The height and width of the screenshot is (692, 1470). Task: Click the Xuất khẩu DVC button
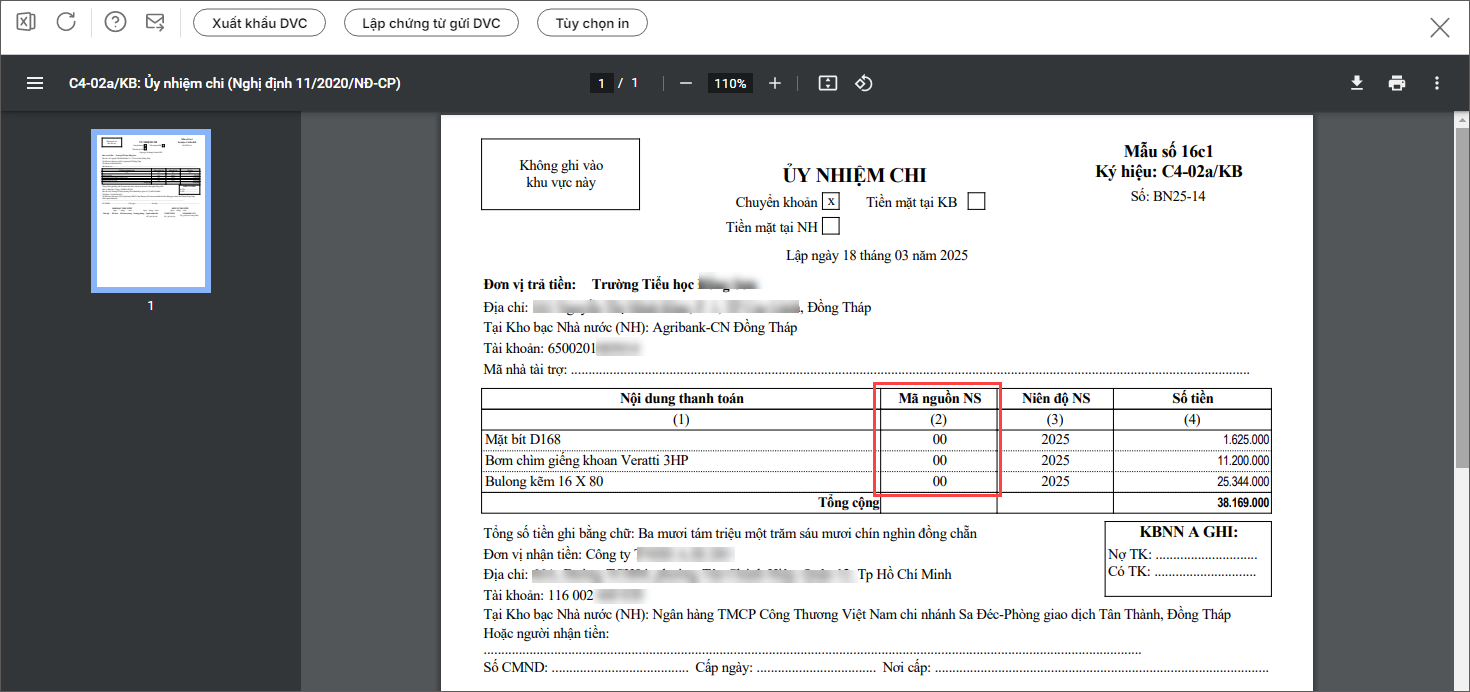coord(259,23)
